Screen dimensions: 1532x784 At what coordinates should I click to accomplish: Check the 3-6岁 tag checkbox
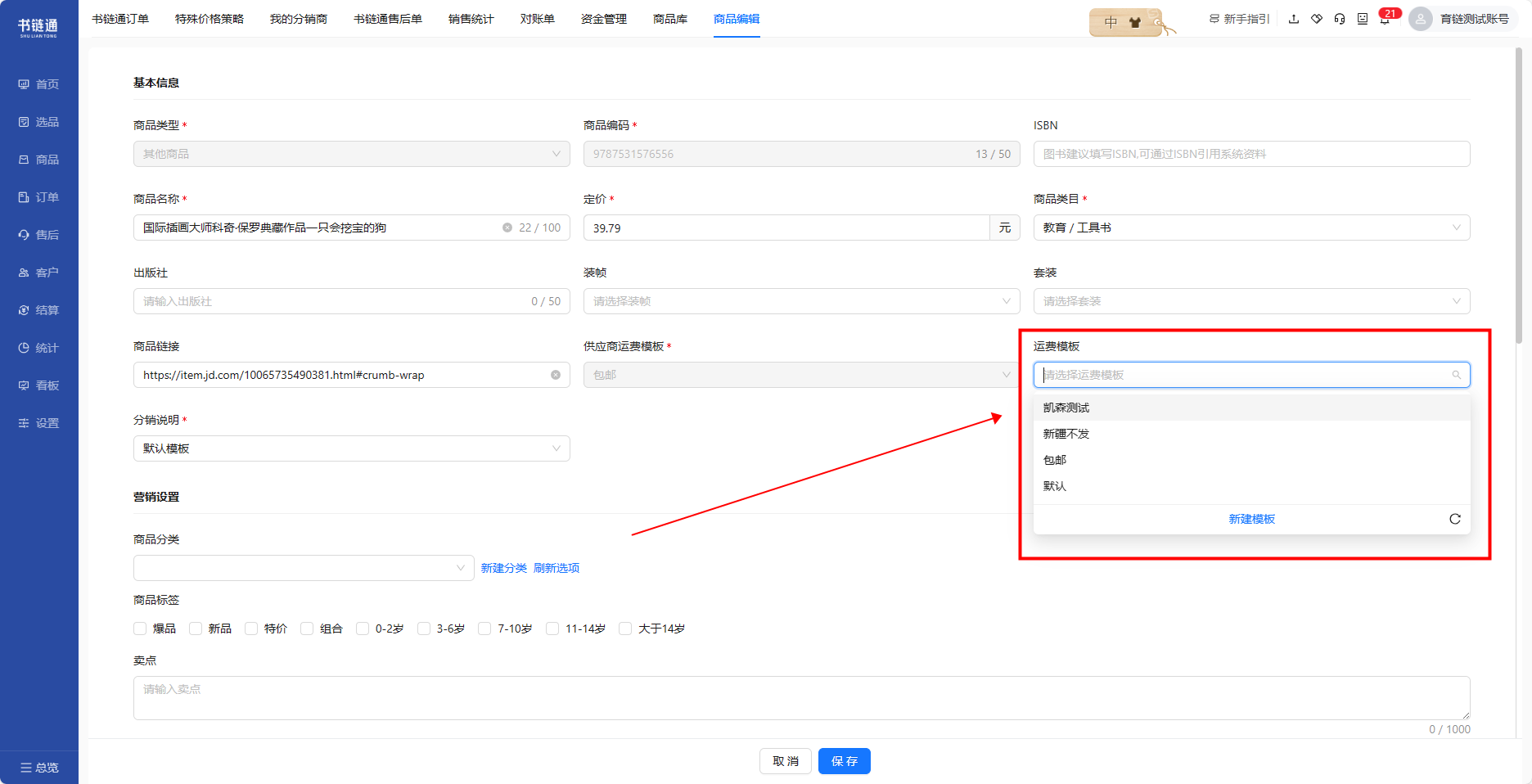(x=424, y=629)
